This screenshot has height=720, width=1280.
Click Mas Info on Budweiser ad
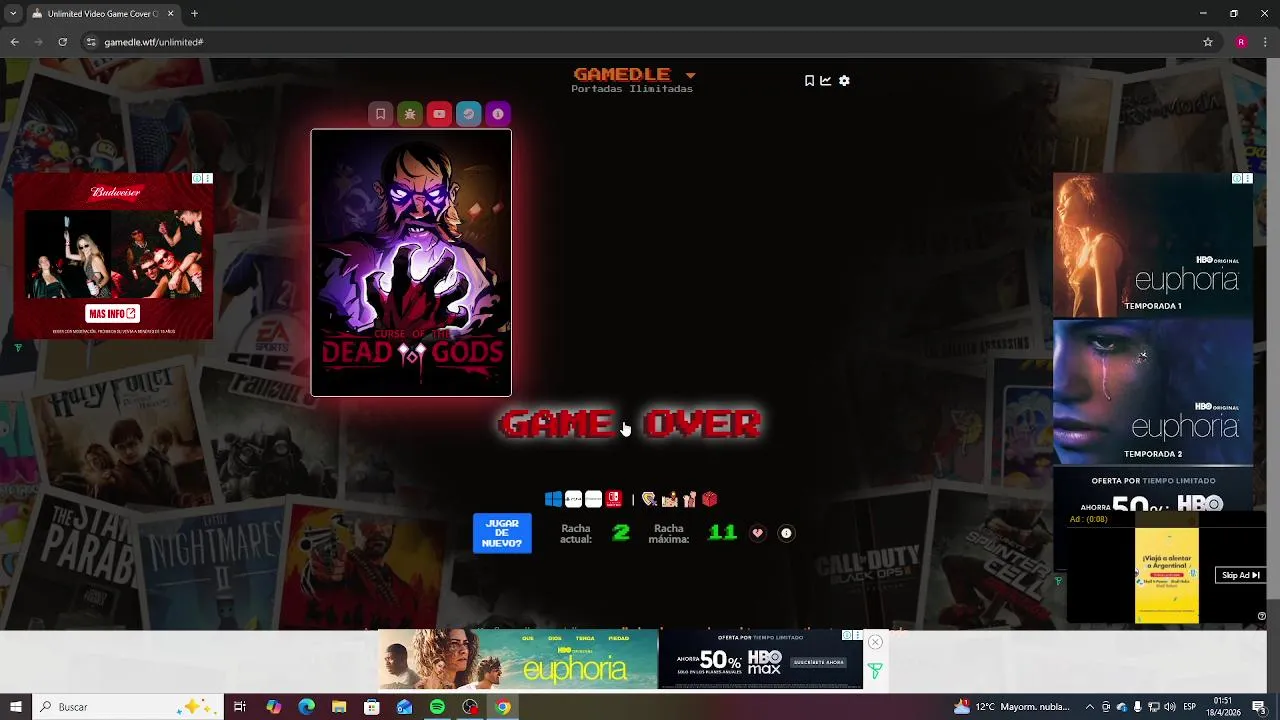tap(112, 313)
